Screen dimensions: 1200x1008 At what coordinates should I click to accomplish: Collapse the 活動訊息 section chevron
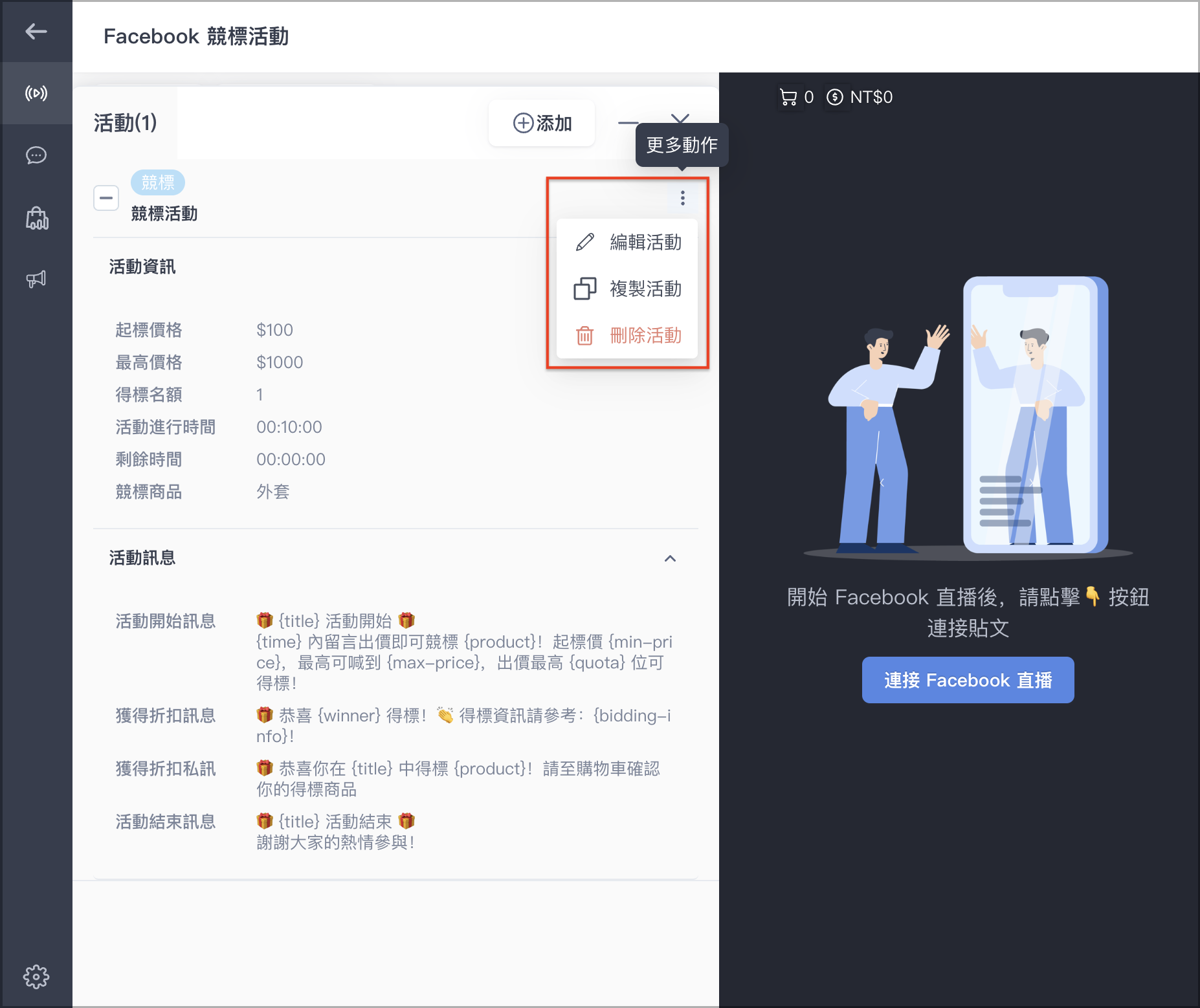671,558
